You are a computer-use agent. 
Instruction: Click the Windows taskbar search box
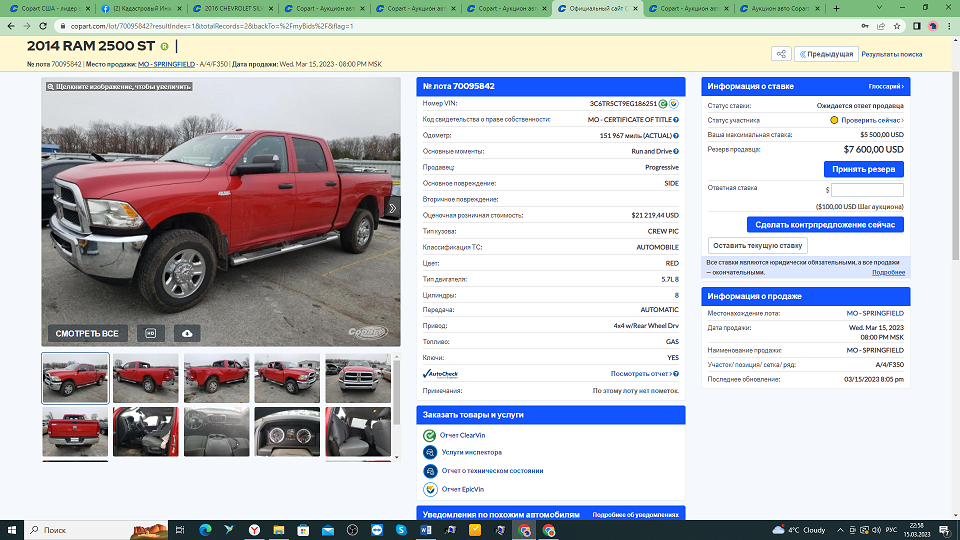[x=96, y=530]
